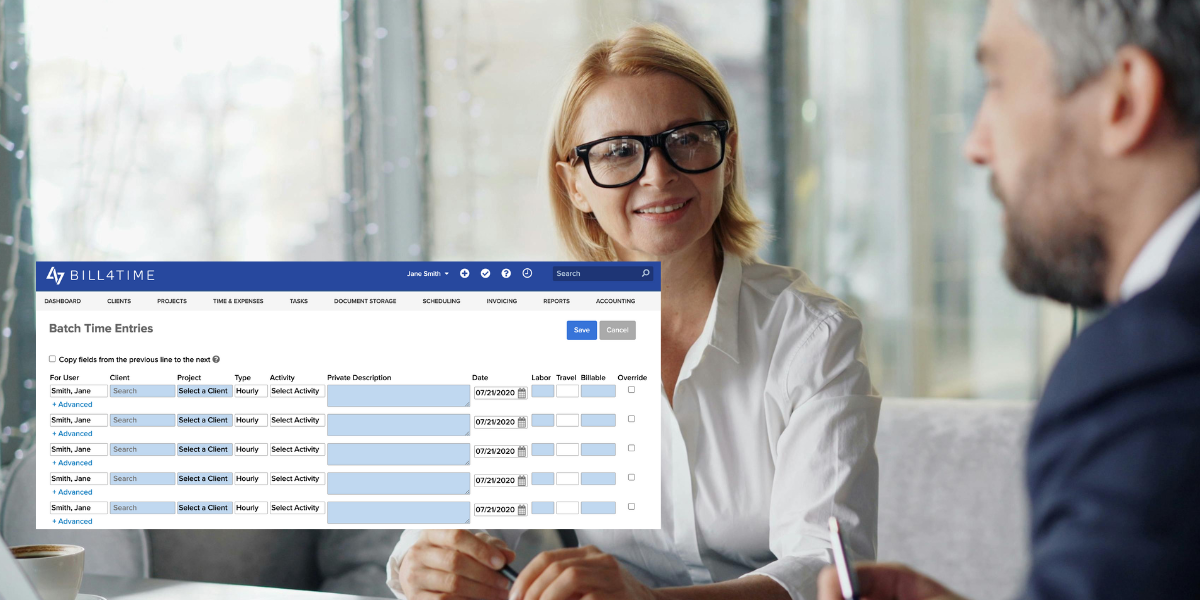
Task: Click the plus add-new icon in header
Action: pyautogui.click(x=464, y=273)
